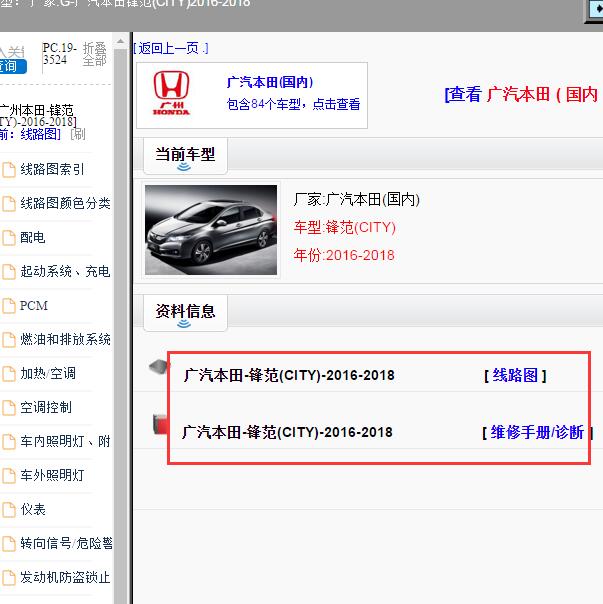Collapse the 资料信息 section header
Viewport: 603px width, 604px height.
185,313
